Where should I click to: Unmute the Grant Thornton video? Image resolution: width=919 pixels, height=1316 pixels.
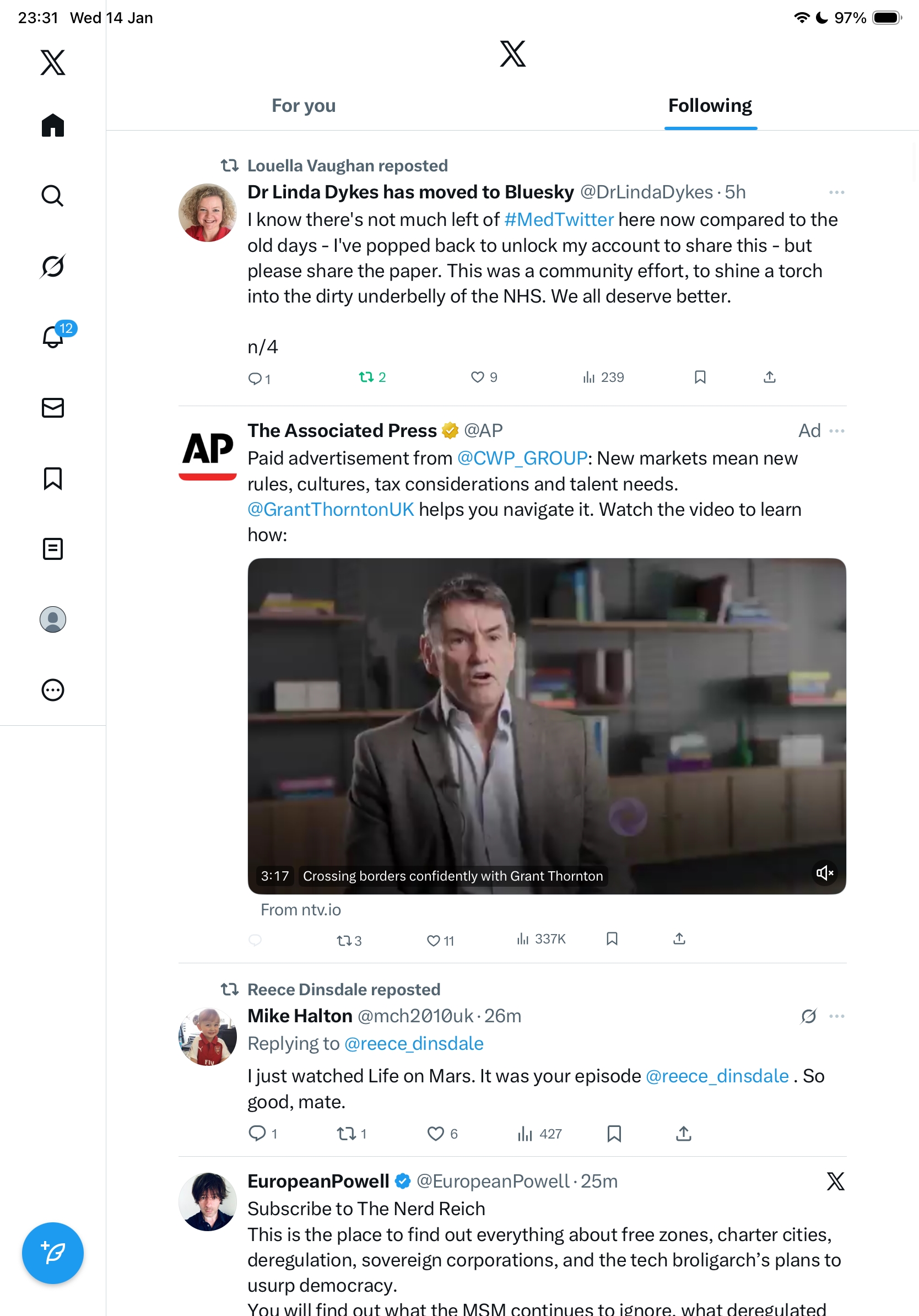(x=824, y=873)
